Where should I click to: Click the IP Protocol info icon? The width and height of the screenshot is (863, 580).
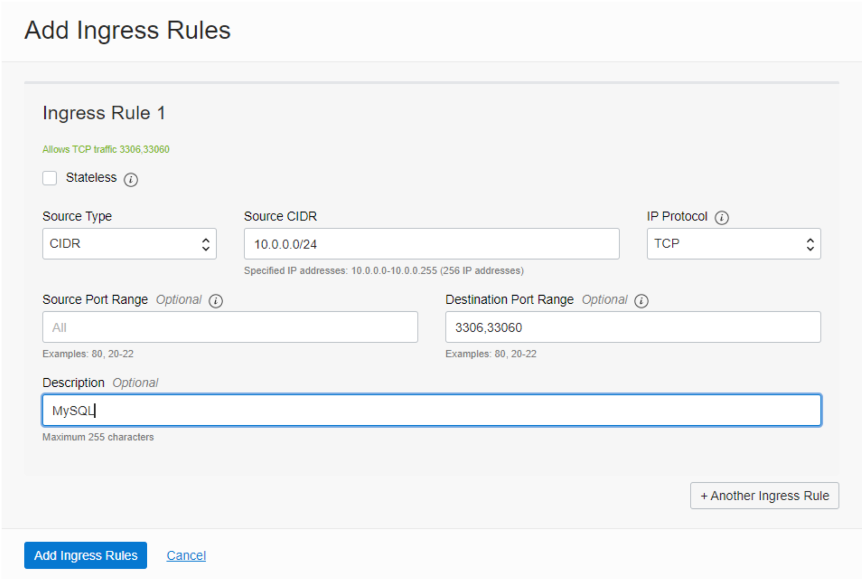(x=721, y=217)
